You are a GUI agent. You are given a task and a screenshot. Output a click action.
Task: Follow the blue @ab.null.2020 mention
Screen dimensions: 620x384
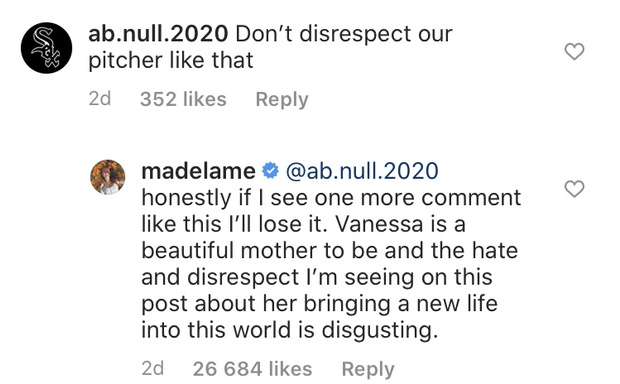[362, 171]
